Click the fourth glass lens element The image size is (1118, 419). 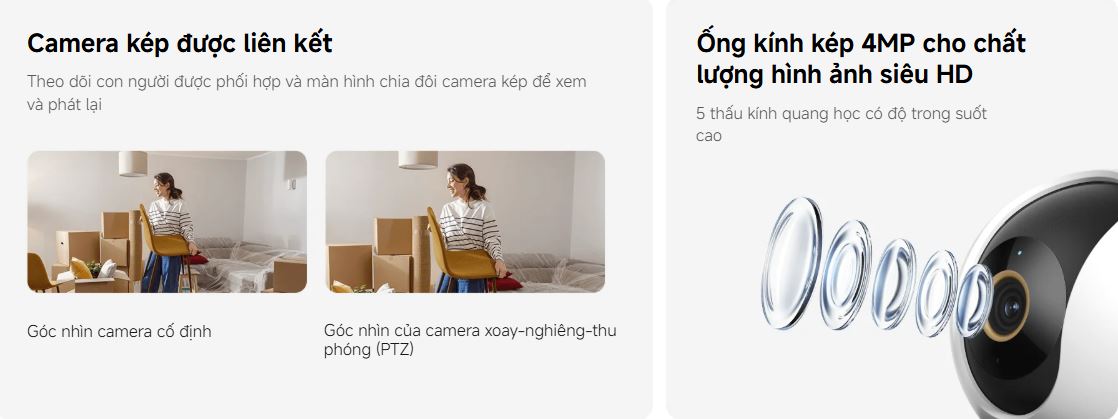[x=936, y=293]
